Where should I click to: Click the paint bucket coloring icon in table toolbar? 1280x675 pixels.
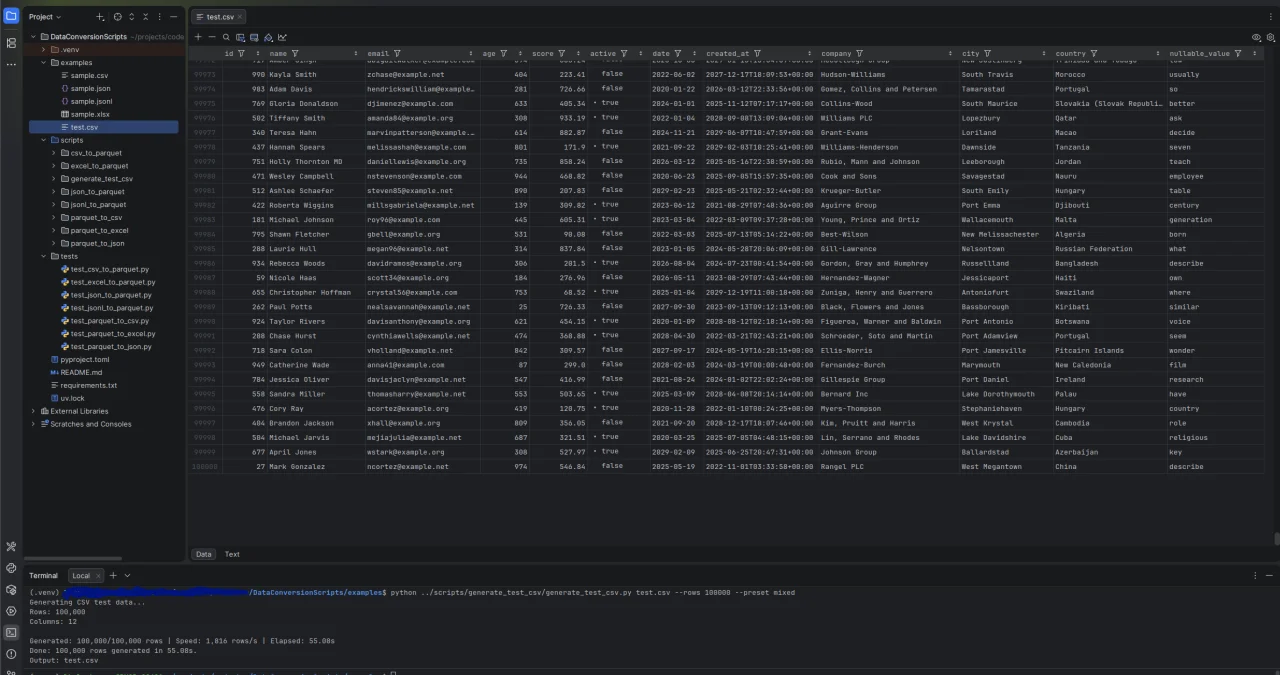[x=268, y=37]
